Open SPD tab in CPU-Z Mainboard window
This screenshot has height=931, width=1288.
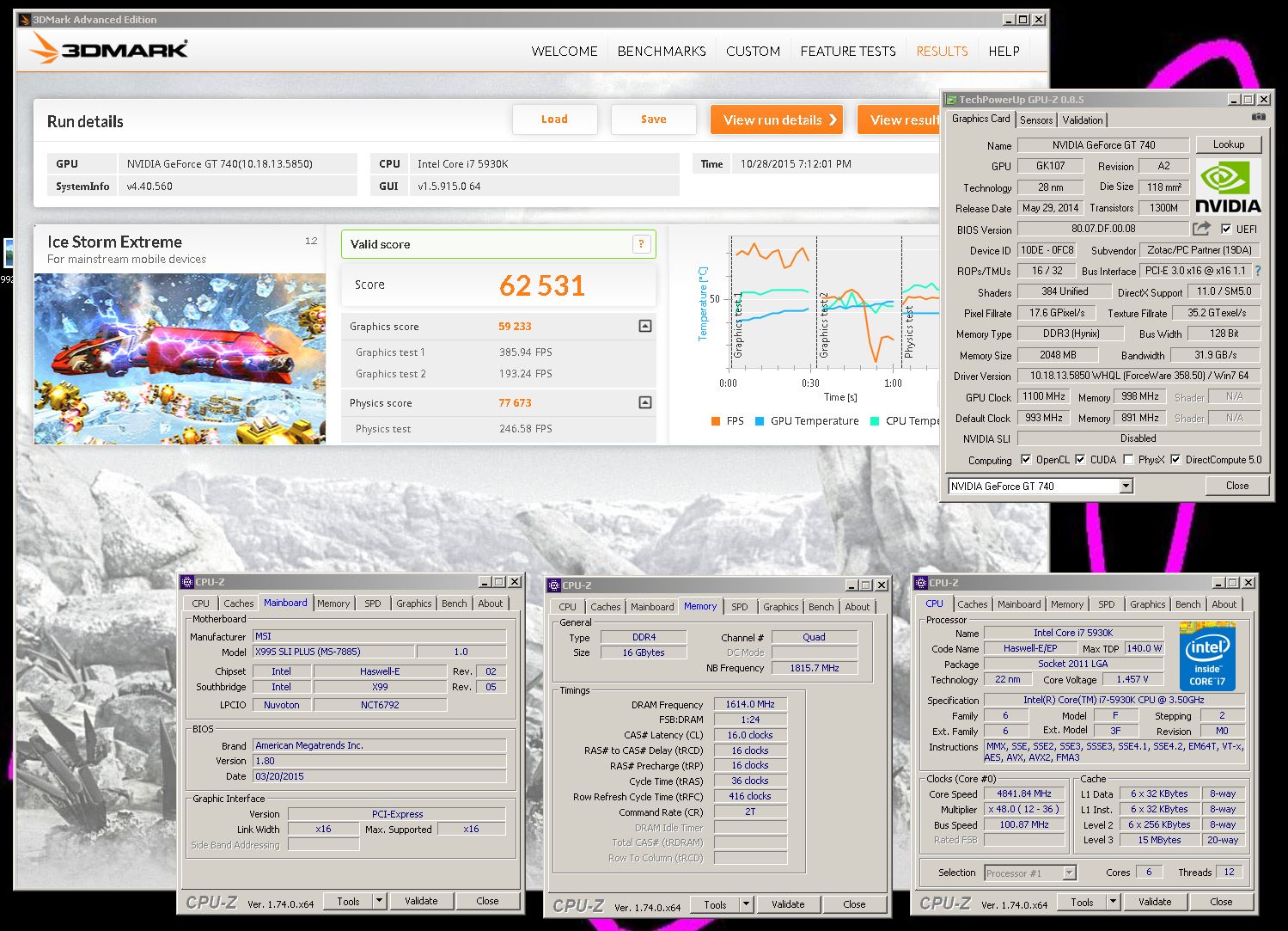(x=372, y=603)
